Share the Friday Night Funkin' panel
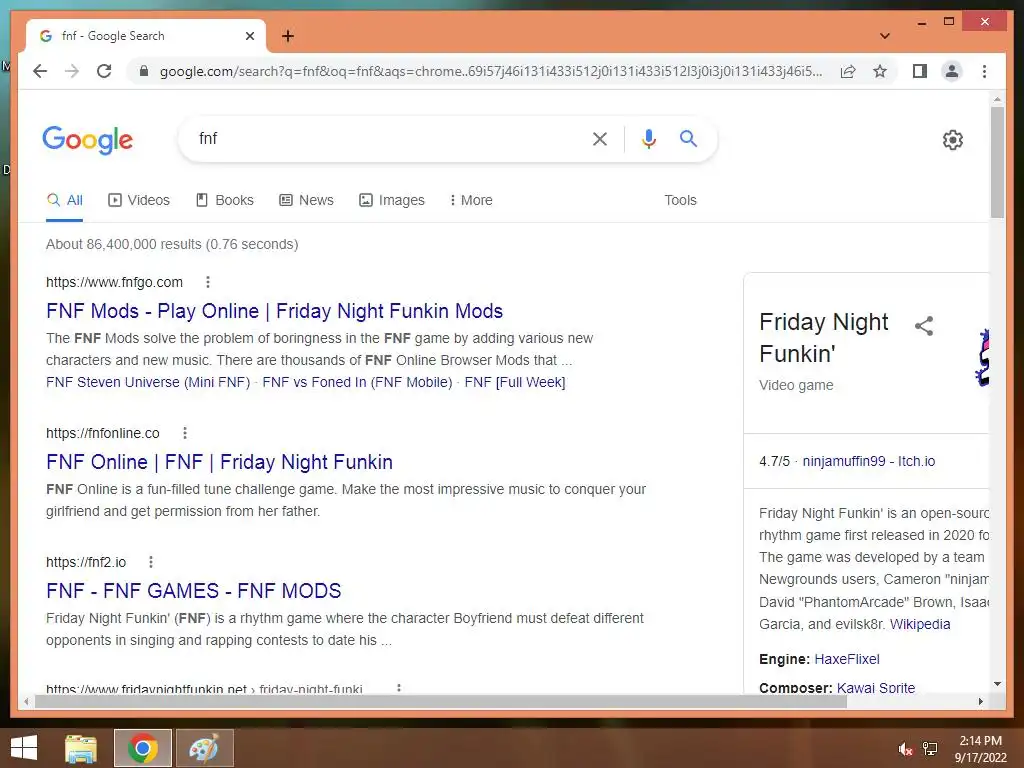 click(x=923, y=325)
